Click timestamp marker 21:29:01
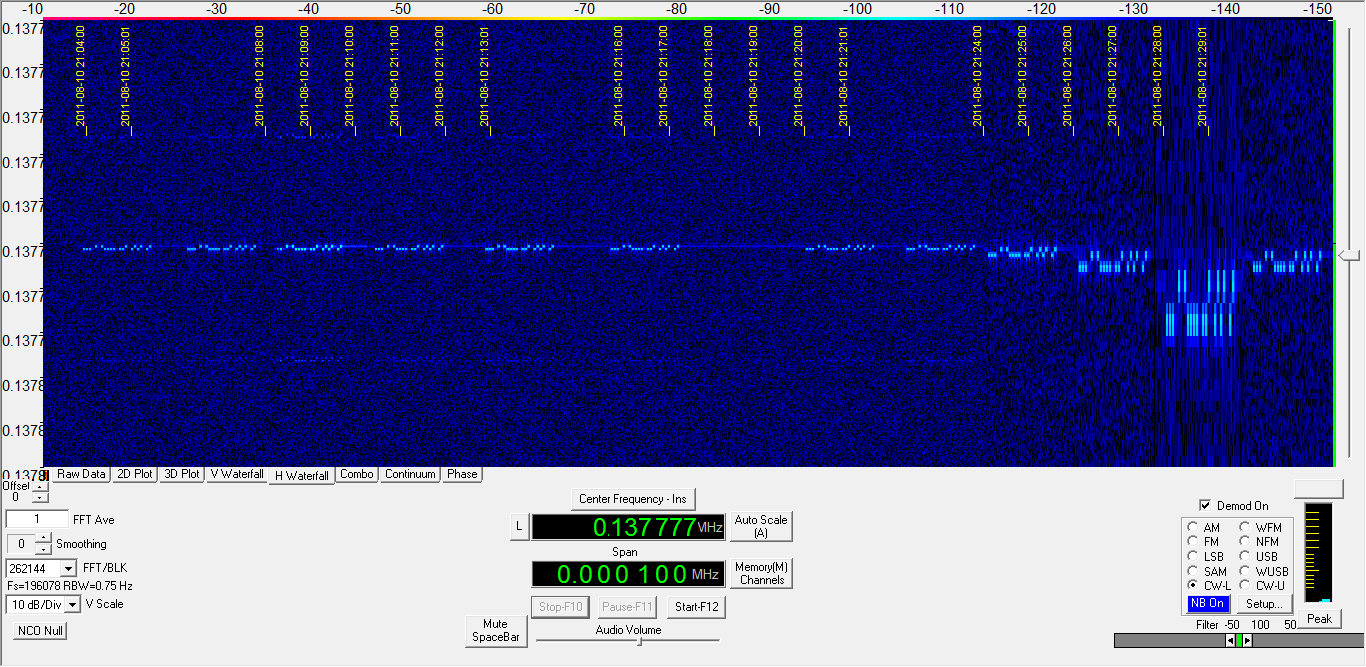Screen dimensions: 1366x667 click(x=1203, y=77)
